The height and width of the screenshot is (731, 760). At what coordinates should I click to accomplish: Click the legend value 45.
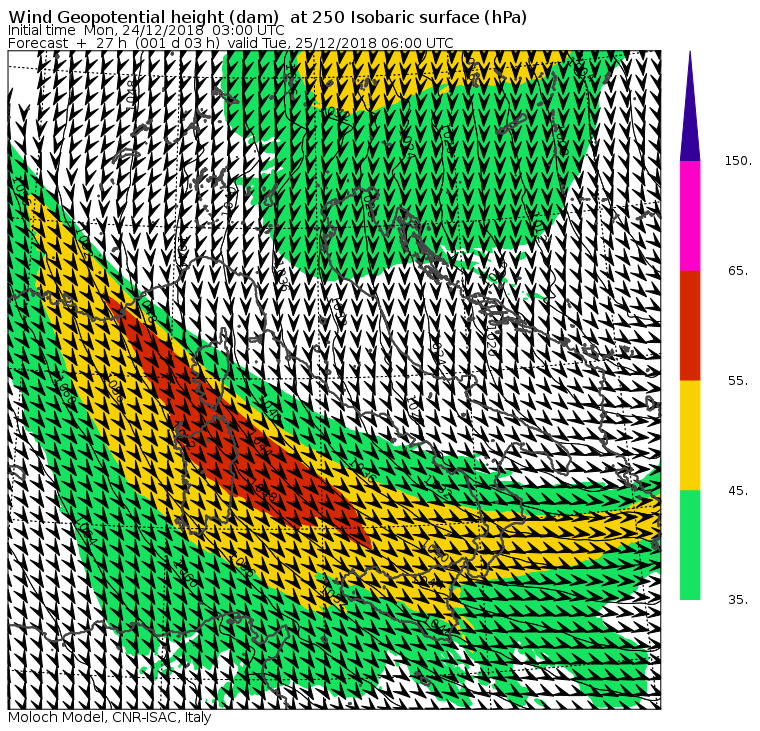click(738, 491)
